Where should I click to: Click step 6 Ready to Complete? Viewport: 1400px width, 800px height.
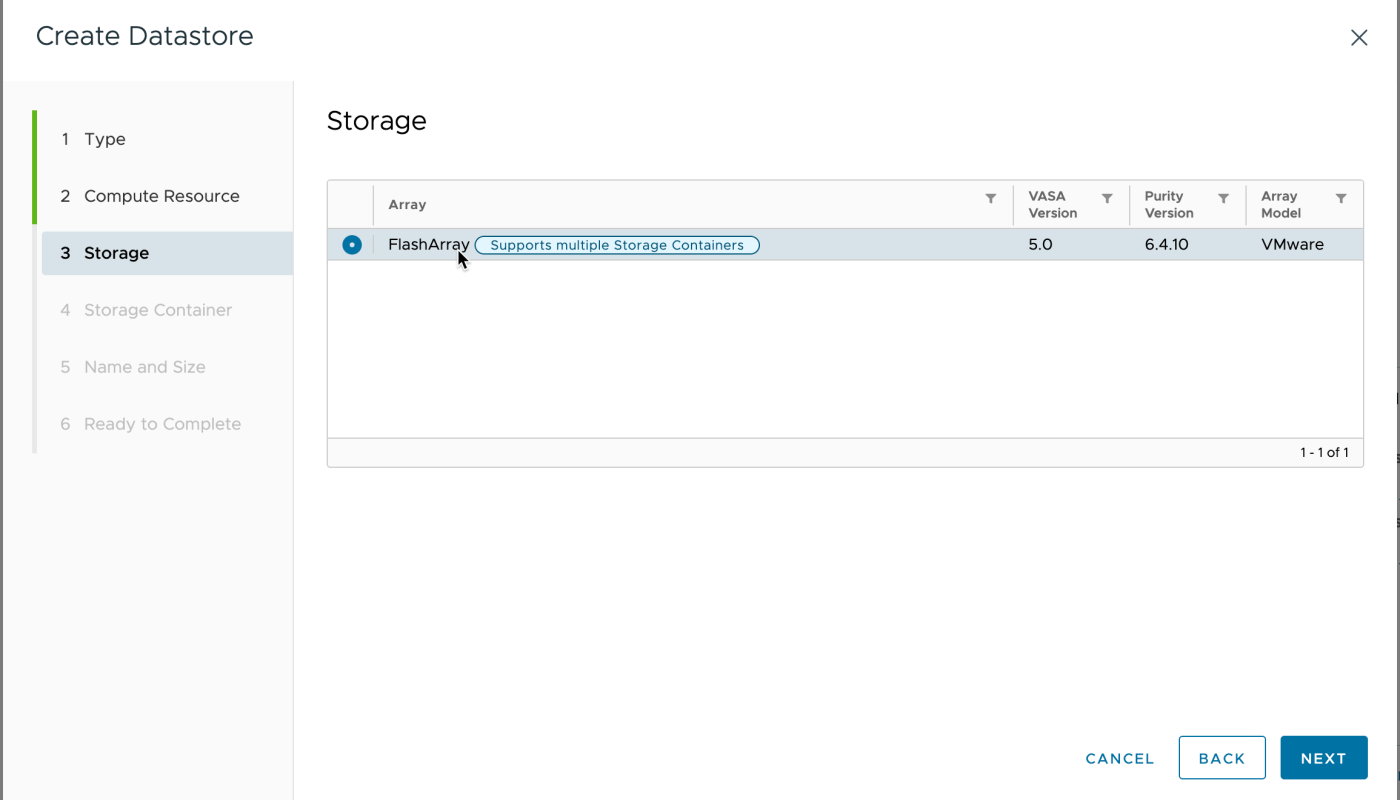162,424
